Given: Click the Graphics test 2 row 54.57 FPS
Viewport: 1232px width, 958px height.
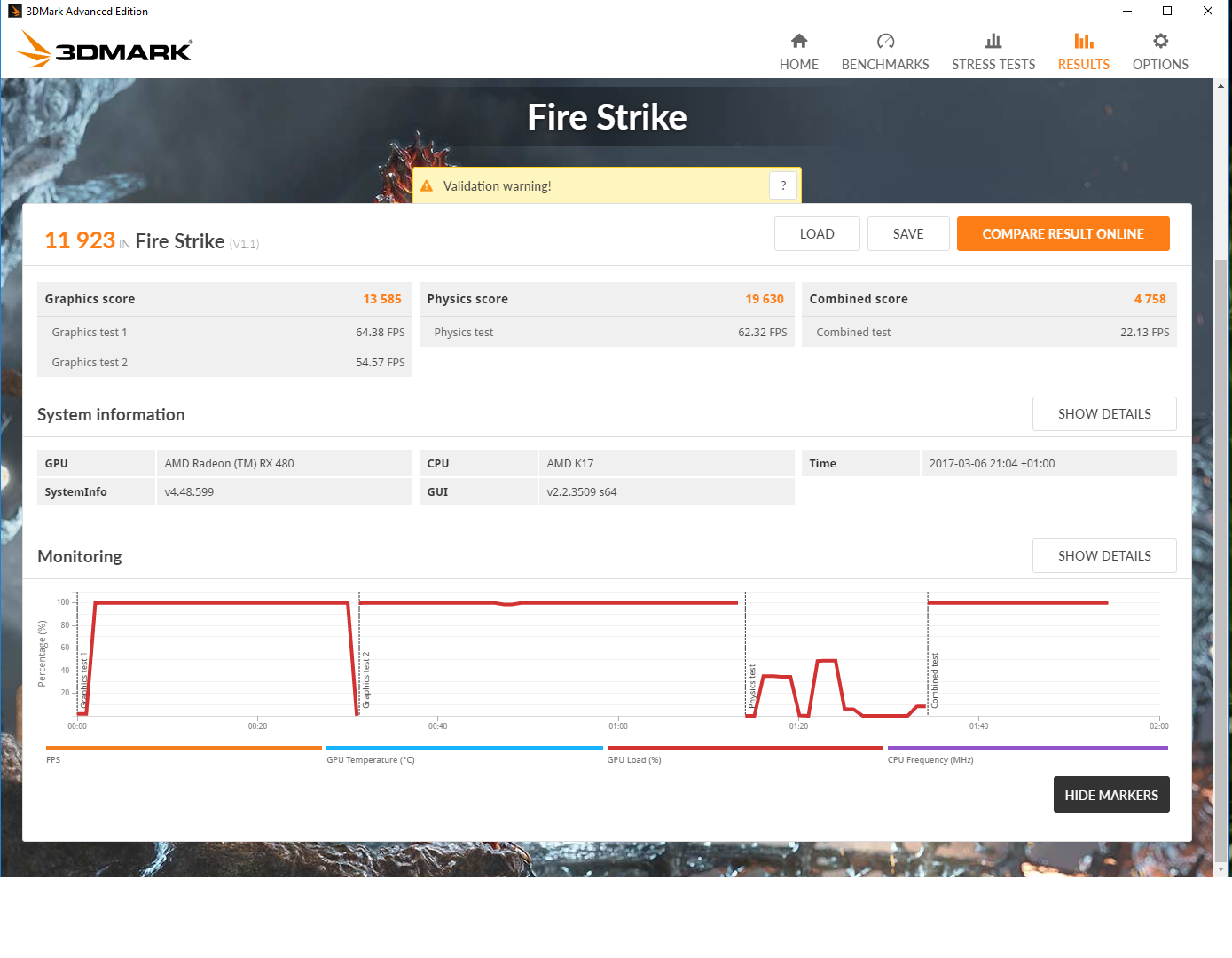Looking at the screenshot, I should (x=224, y=363).
